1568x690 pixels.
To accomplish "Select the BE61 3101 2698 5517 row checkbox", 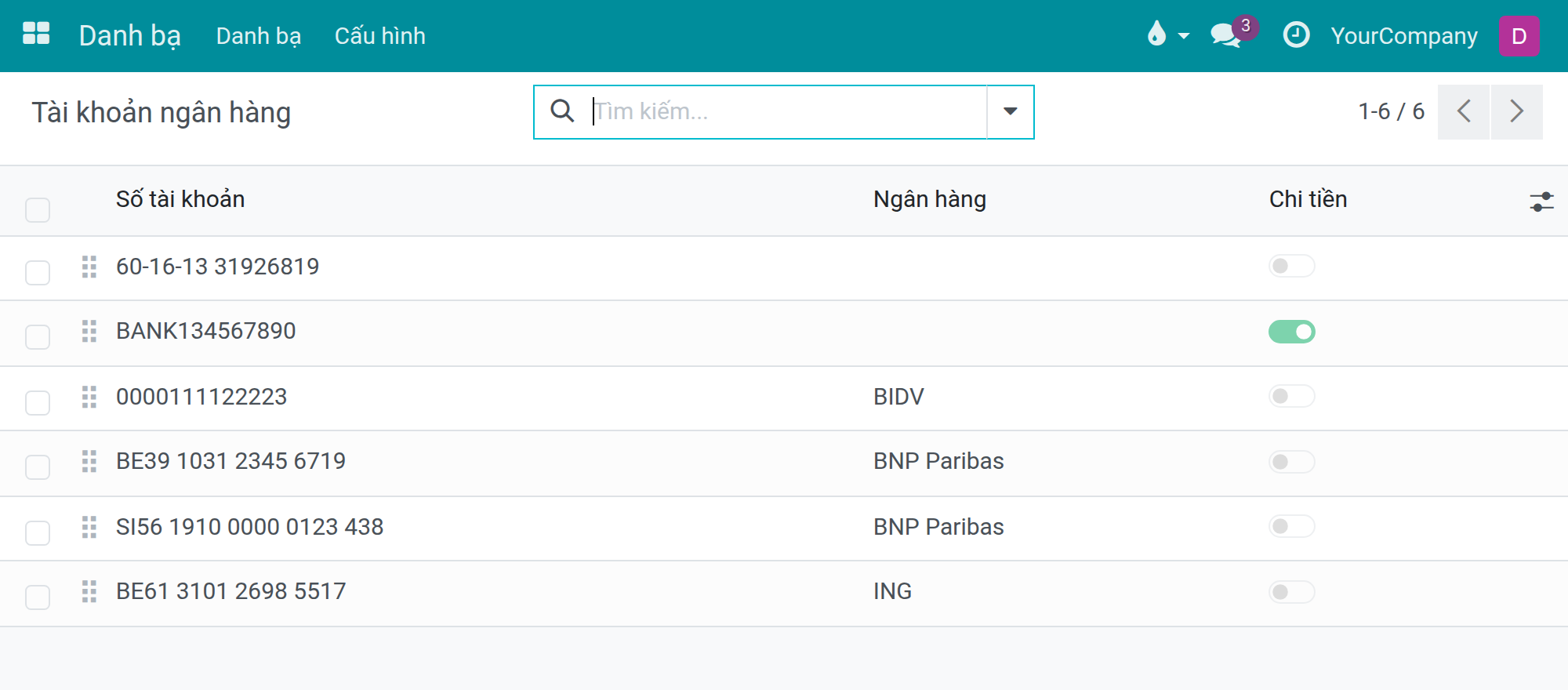I will tap(38, 597).
